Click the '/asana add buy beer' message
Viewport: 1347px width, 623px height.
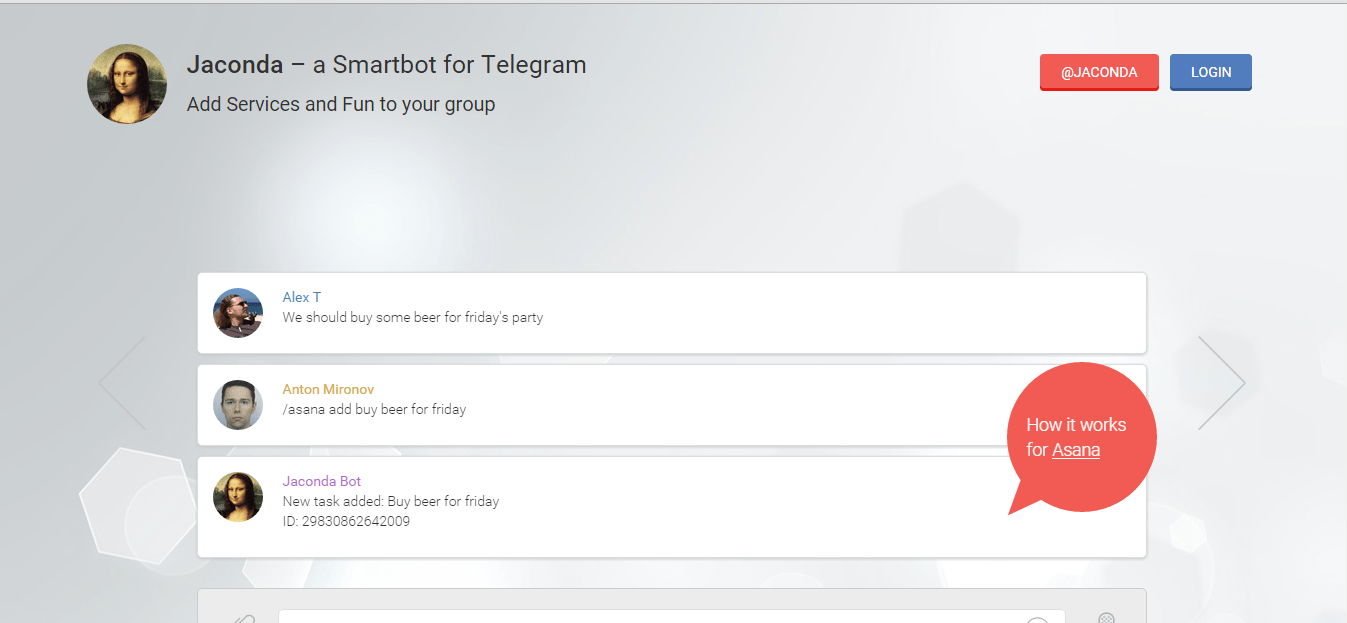tap(374, 409)
